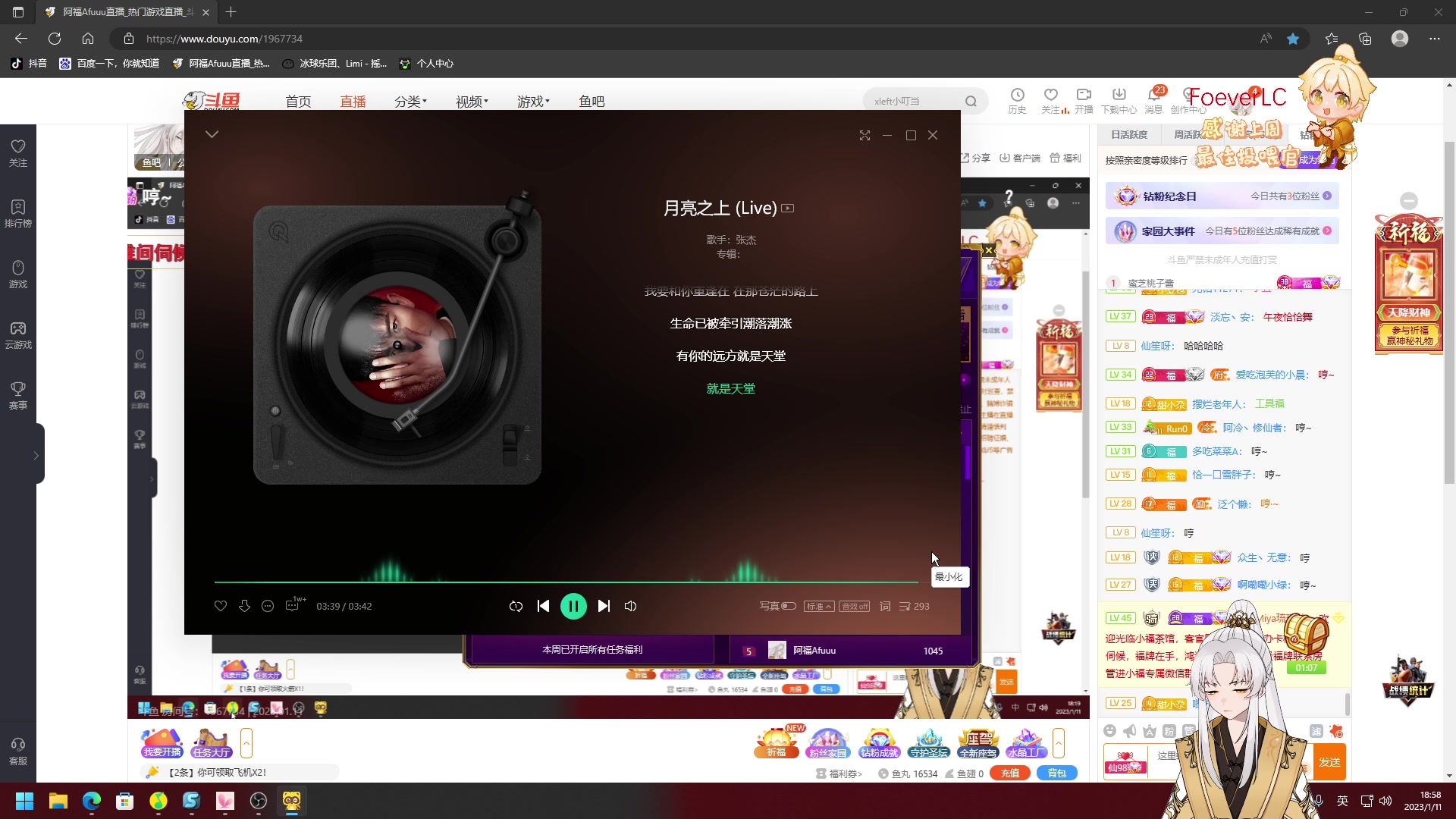Image resolution: width=1456 pixels, height=819 pixels.
Task: Open 排行榜 rankings in the sidebar
Action: click(18, 214)
